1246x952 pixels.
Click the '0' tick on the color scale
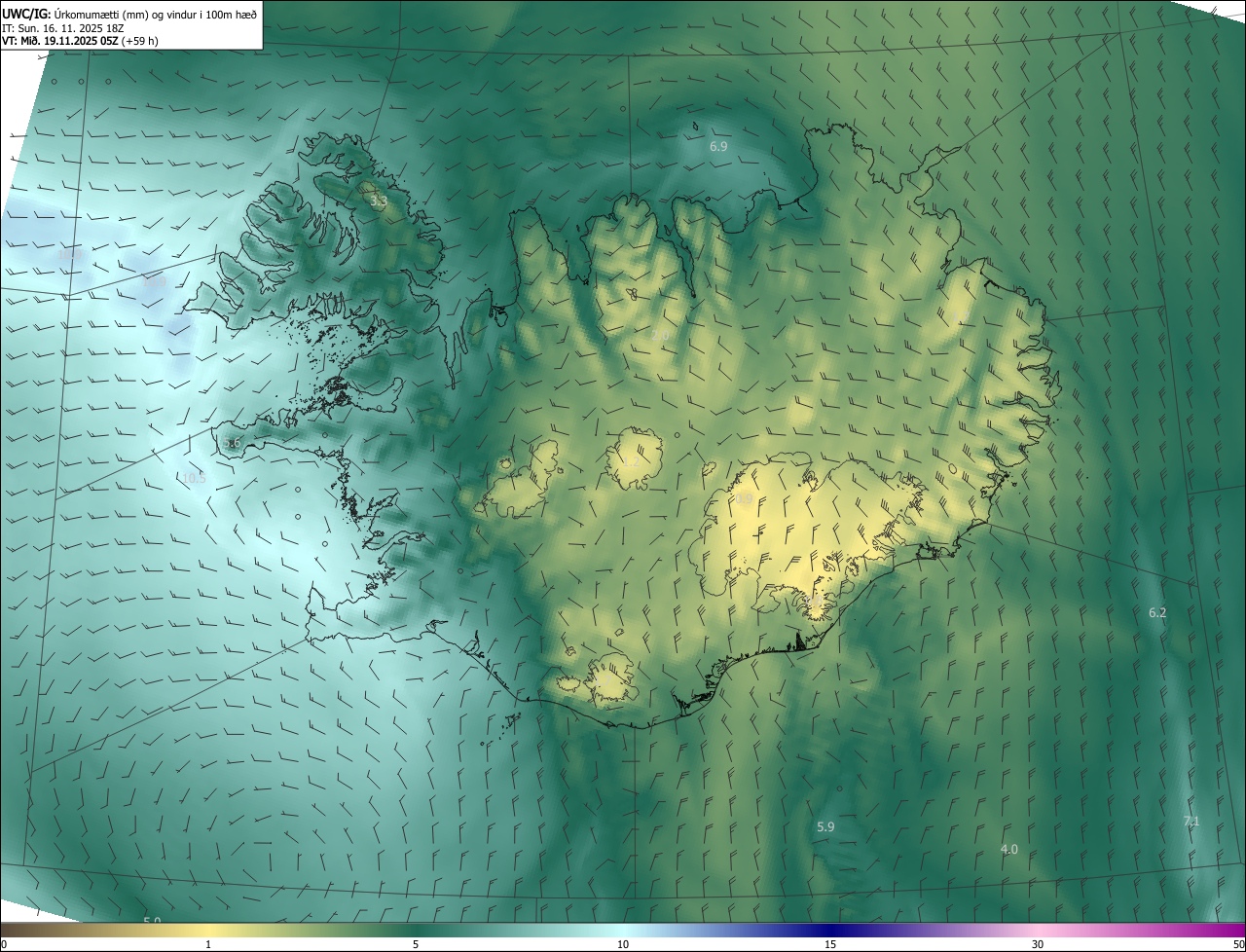coord(3,944)
